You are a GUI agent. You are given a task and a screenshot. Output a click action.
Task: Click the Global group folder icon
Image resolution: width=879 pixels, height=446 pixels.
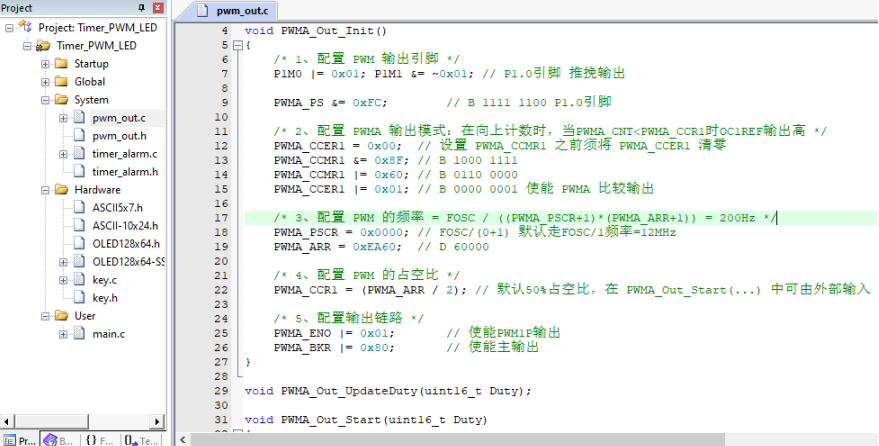(62, 81)
